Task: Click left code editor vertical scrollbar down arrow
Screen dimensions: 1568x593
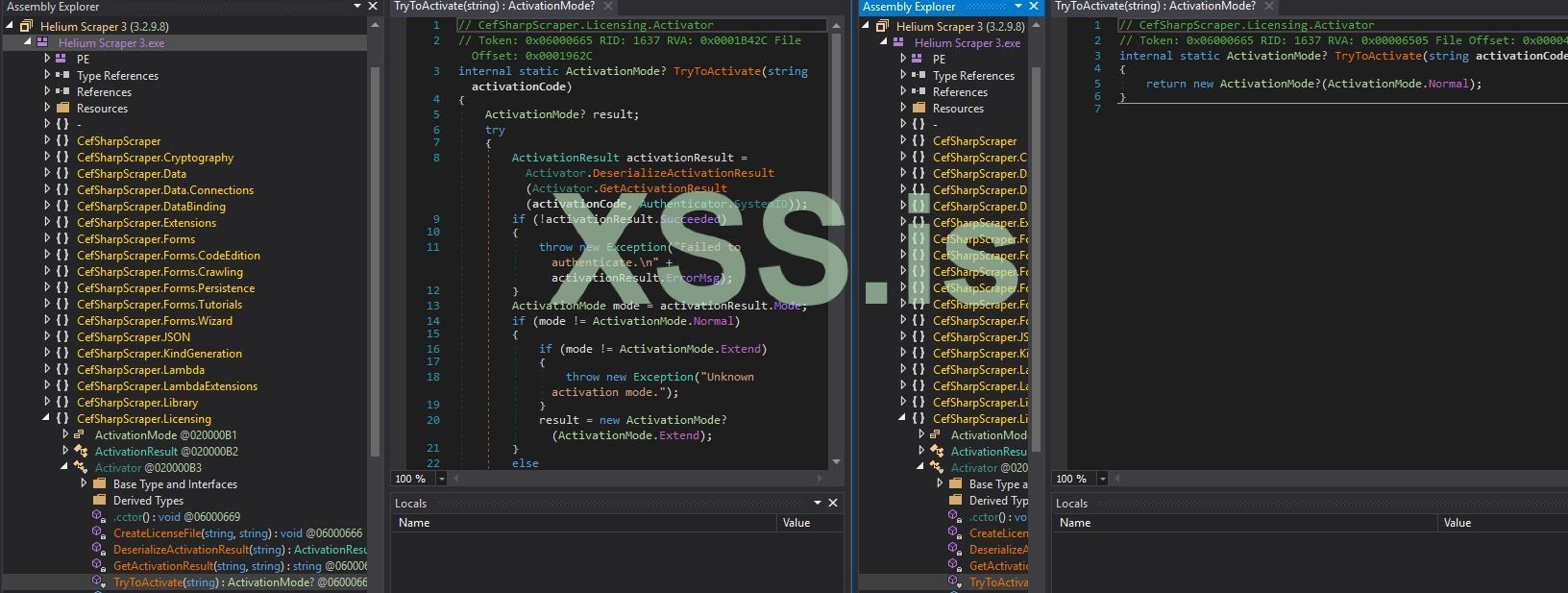Action: tap(836, 462)
